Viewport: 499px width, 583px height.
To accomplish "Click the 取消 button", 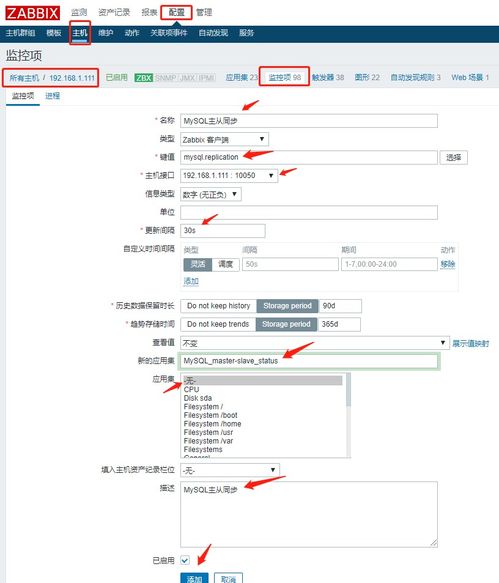I will (228, 578).
